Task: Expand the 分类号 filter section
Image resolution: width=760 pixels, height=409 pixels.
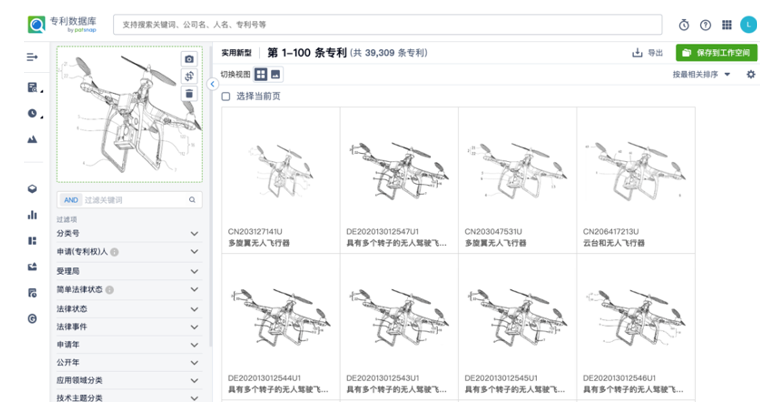Action: 194,233
